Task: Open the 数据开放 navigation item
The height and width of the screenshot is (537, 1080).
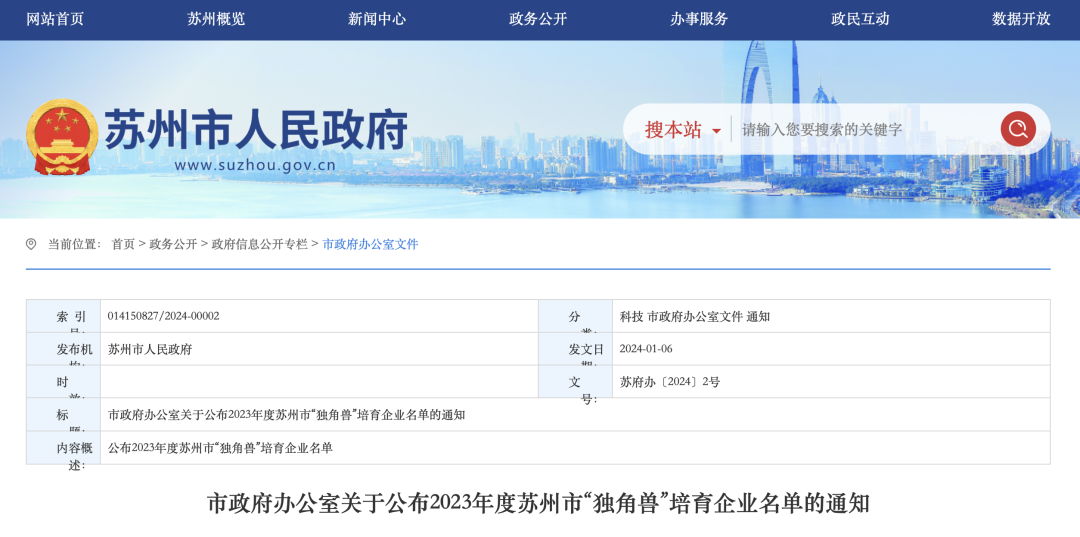Action: (x=1021, y=19)
